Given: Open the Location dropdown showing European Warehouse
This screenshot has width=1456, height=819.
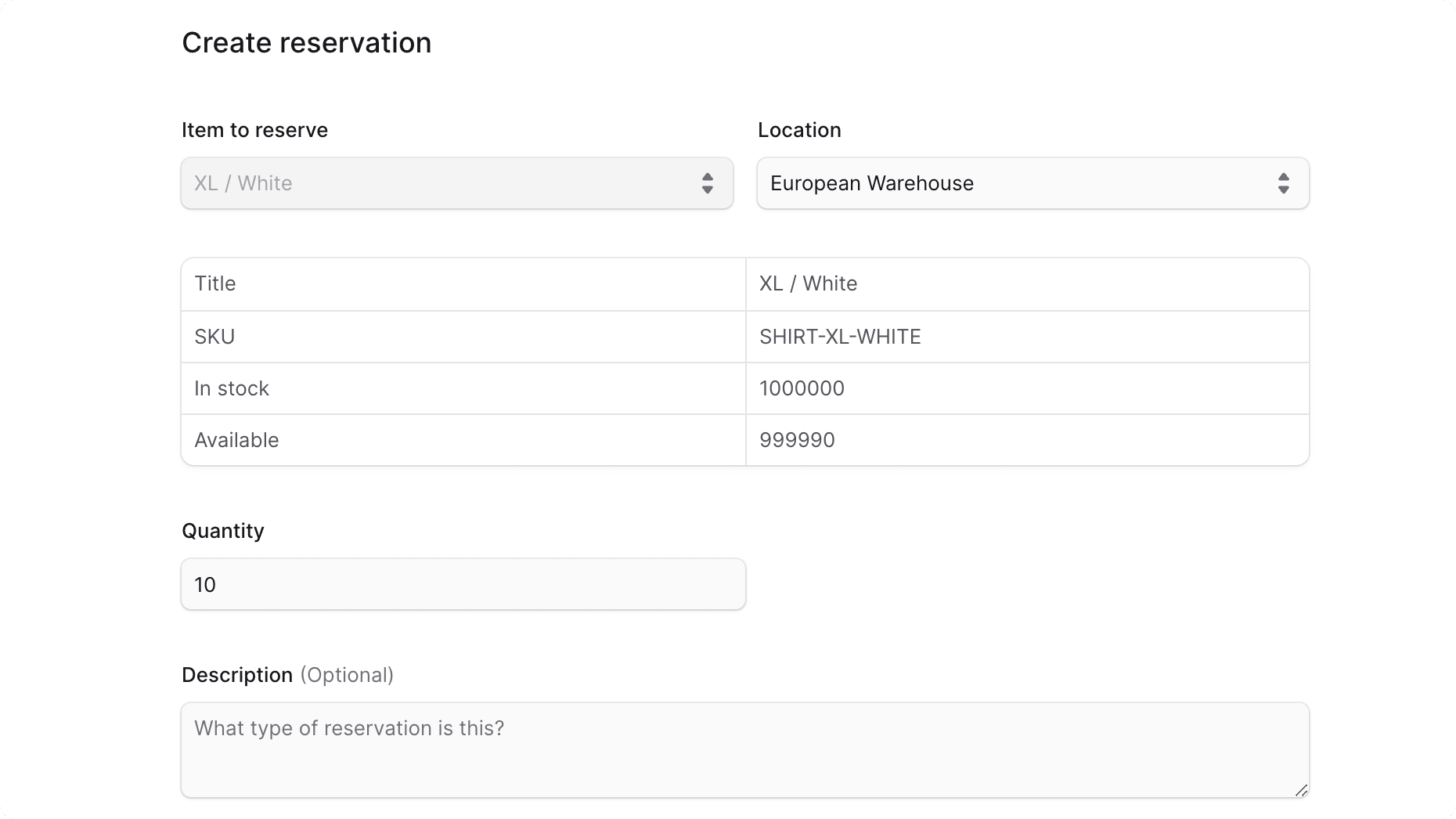Looking at the screenshot, I should 1032,183.
